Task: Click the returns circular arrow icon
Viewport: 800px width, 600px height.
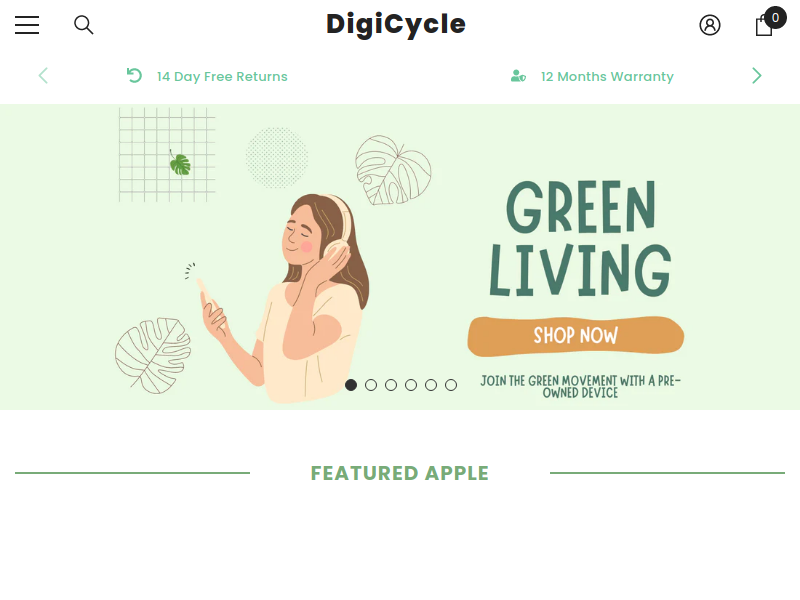Action: click(x=134, y=76)
